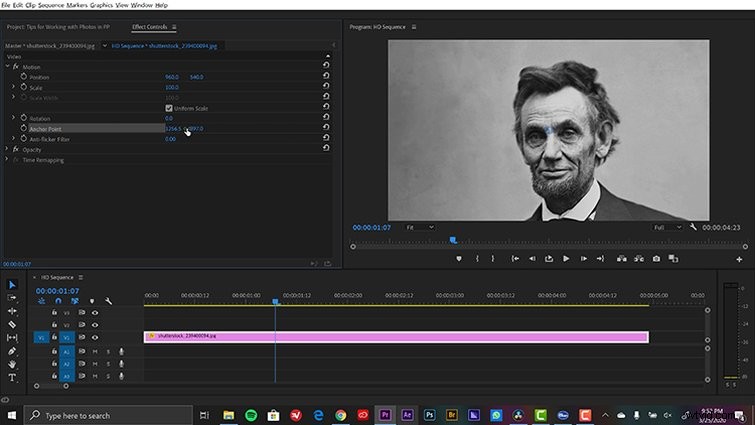Expand the Rotation property
This screenshot has width=755, height=425.
point(13,118)
